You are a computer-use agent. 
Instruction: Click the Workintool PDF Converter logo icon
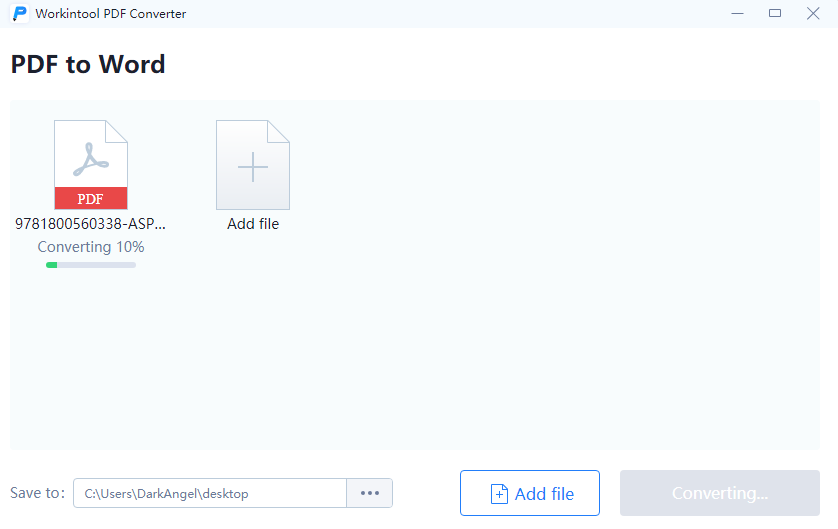point(20,13)
